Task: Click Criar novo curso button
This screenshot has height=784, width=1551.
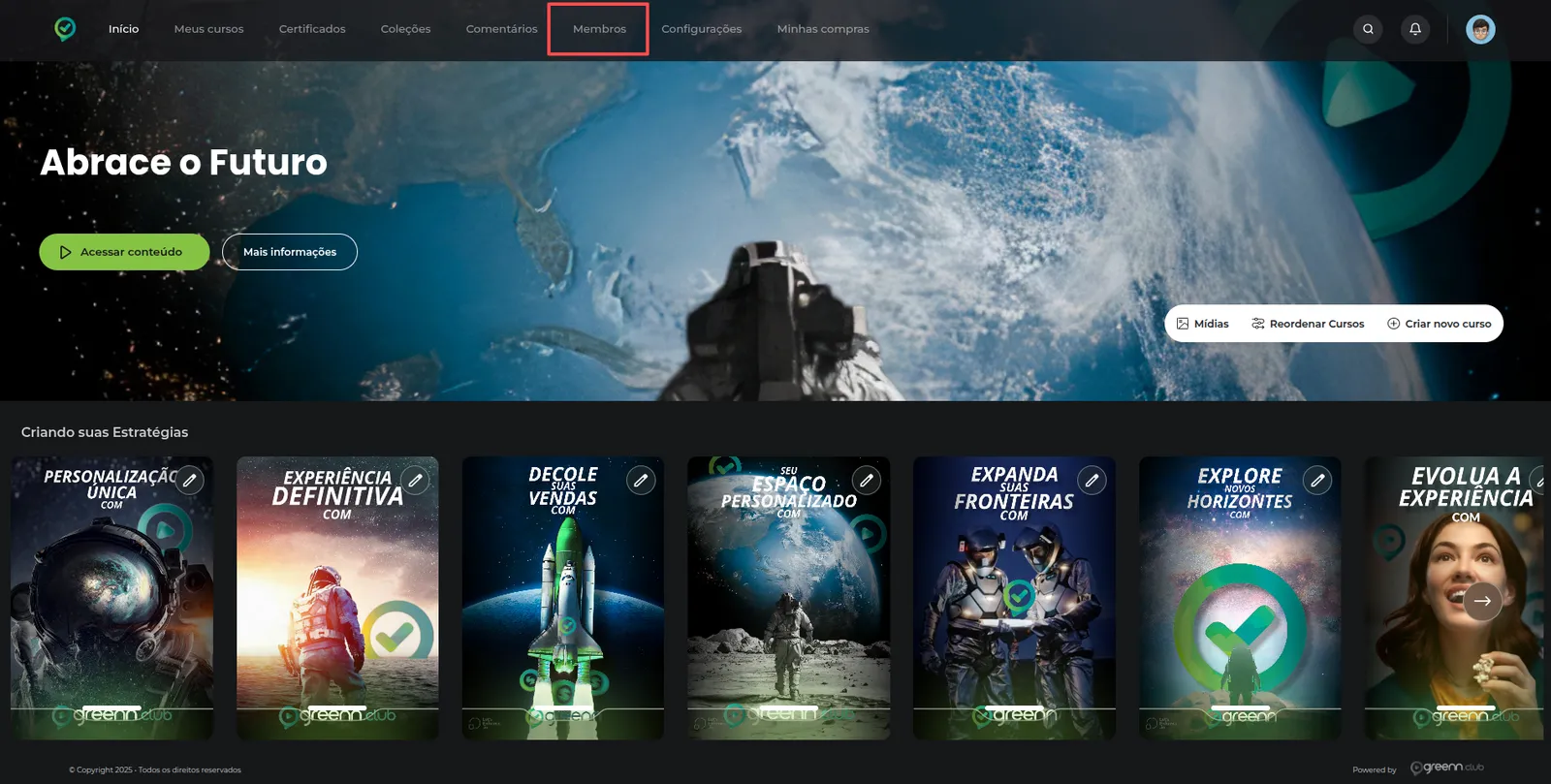Action: 1439,324
